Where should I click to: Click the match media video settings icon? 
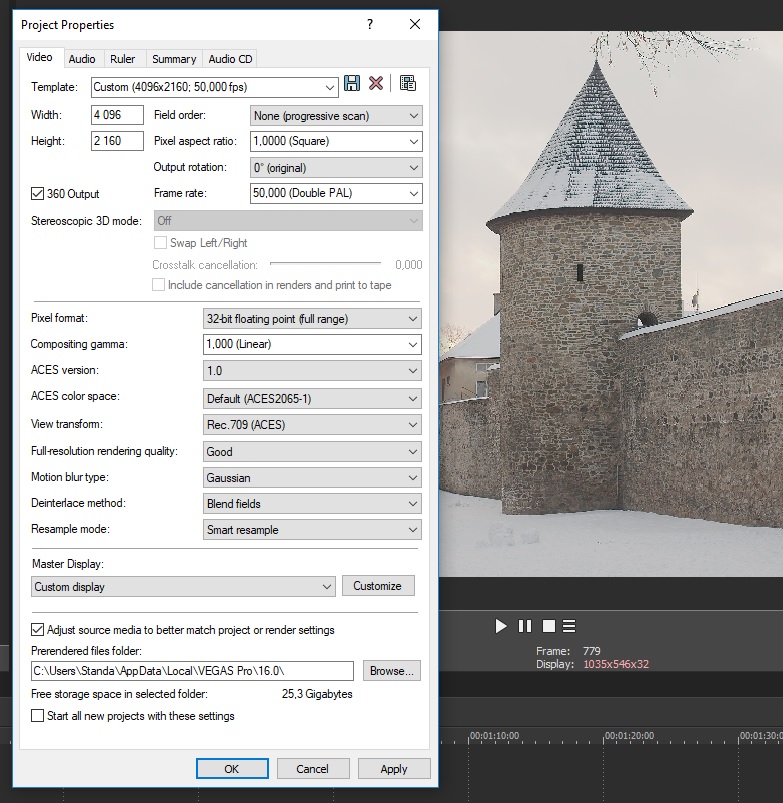coord(408,84)
